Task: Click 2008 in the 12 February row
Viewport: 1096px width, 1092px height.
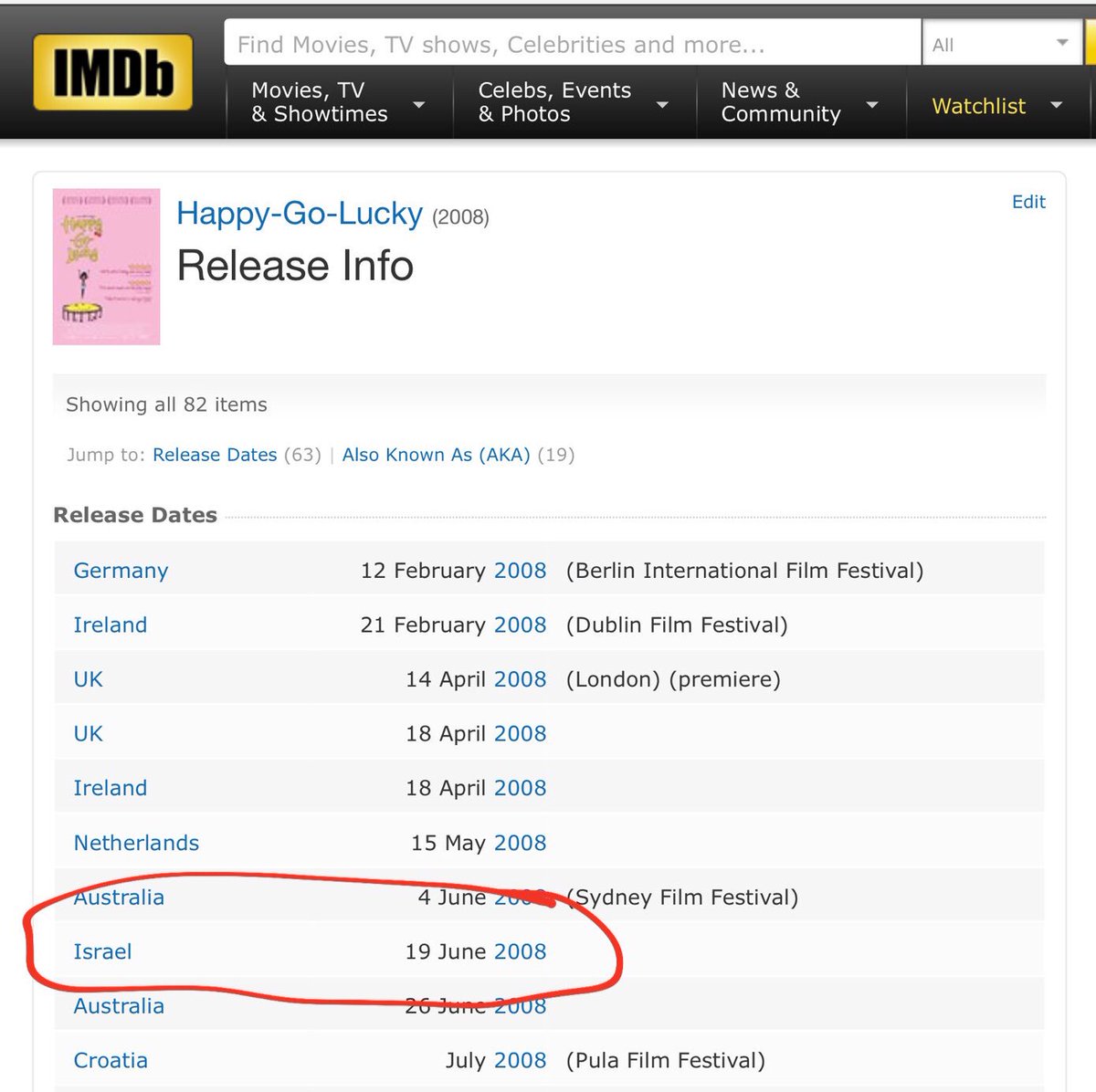Action: (520, 571)
